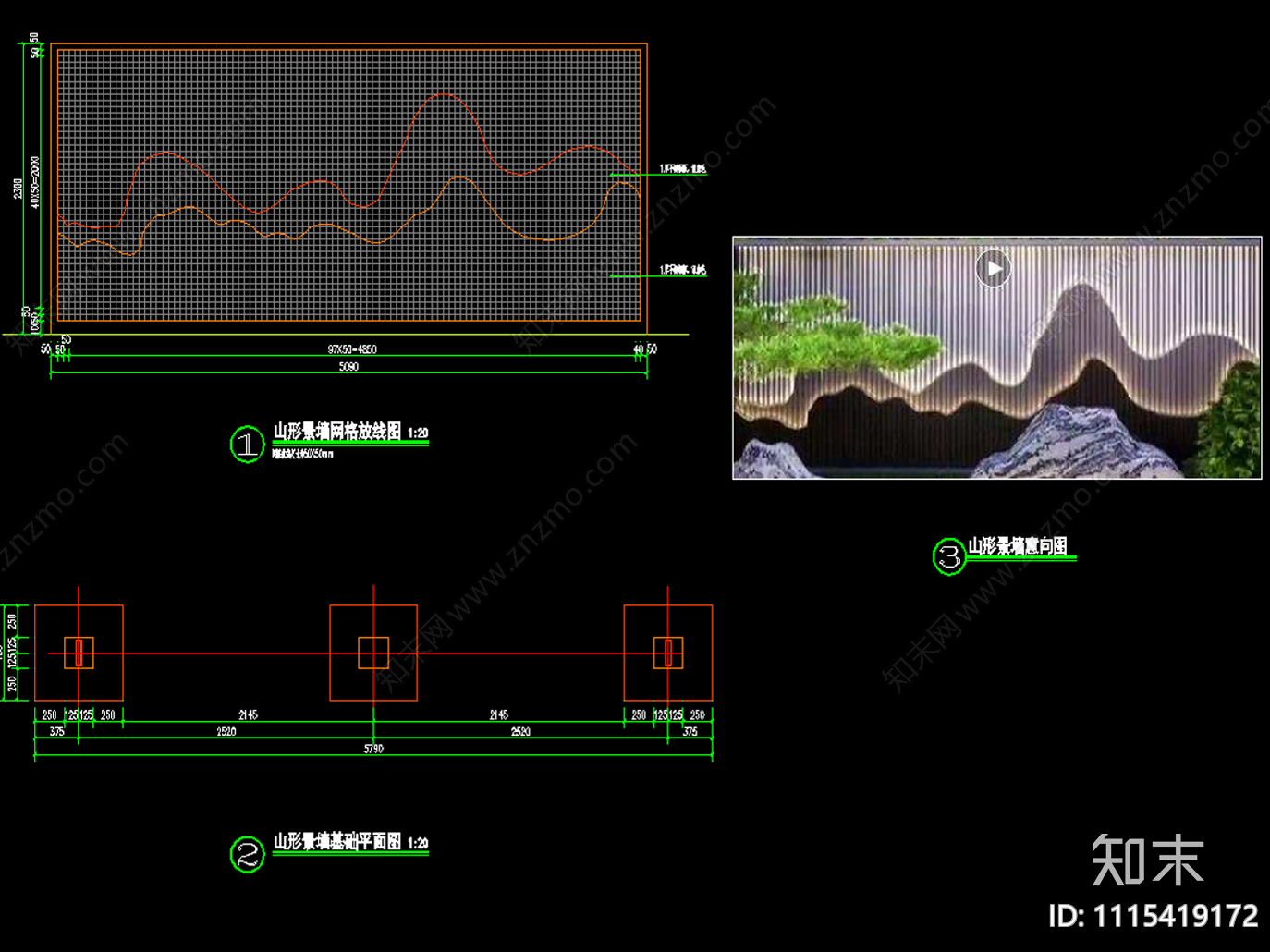
Task: Select the right foundation pad square
Action: [668, 653]
